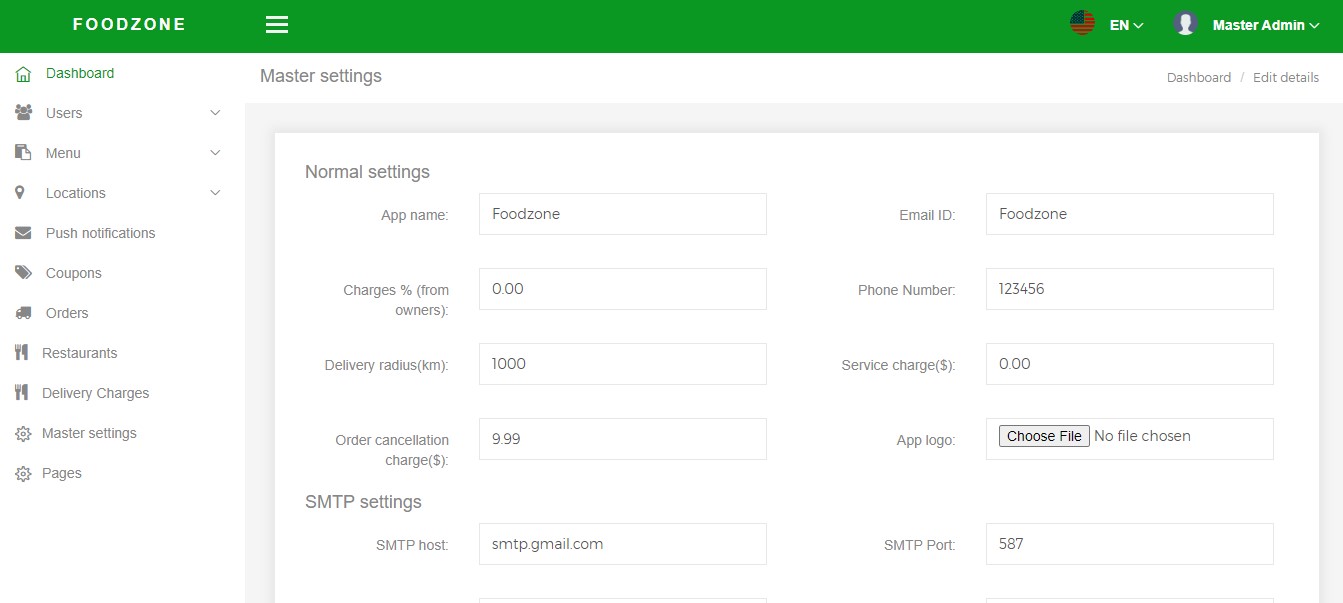The width and height of the screenshot is (1343, 603).
Task: Open the Orders page
Action: pyautogui.click(x=67, y=313)
